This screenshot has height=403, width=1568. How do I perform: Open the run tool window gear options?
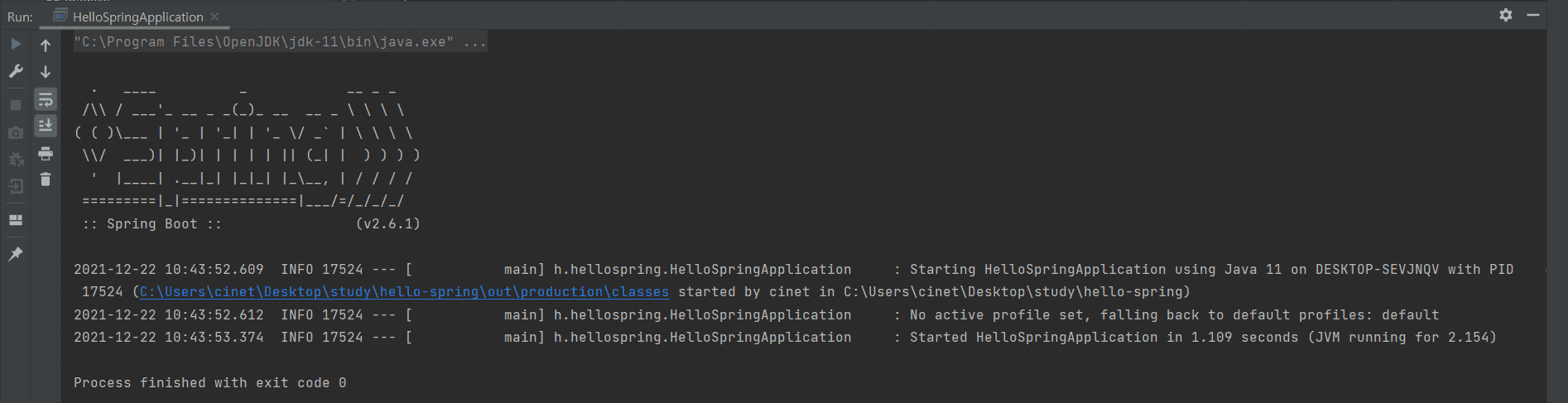pos(1506,15)
